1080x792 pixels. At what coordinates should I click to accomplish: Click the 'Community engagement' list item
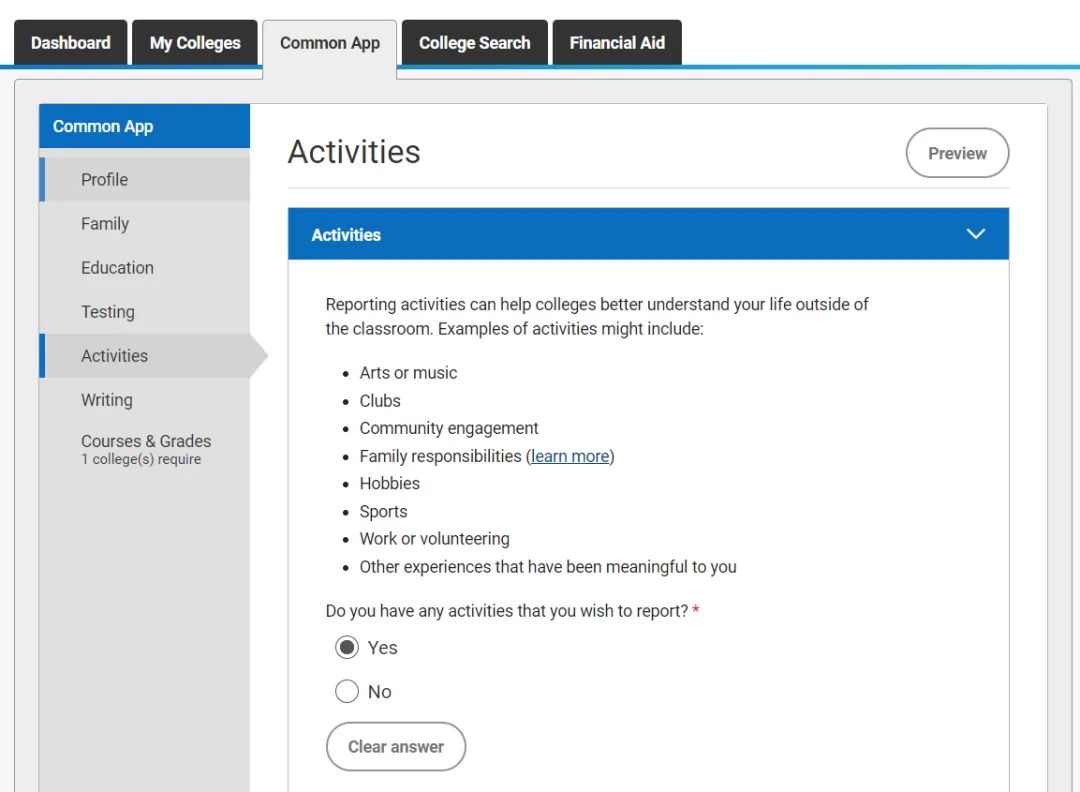click(x=448, y=428)
